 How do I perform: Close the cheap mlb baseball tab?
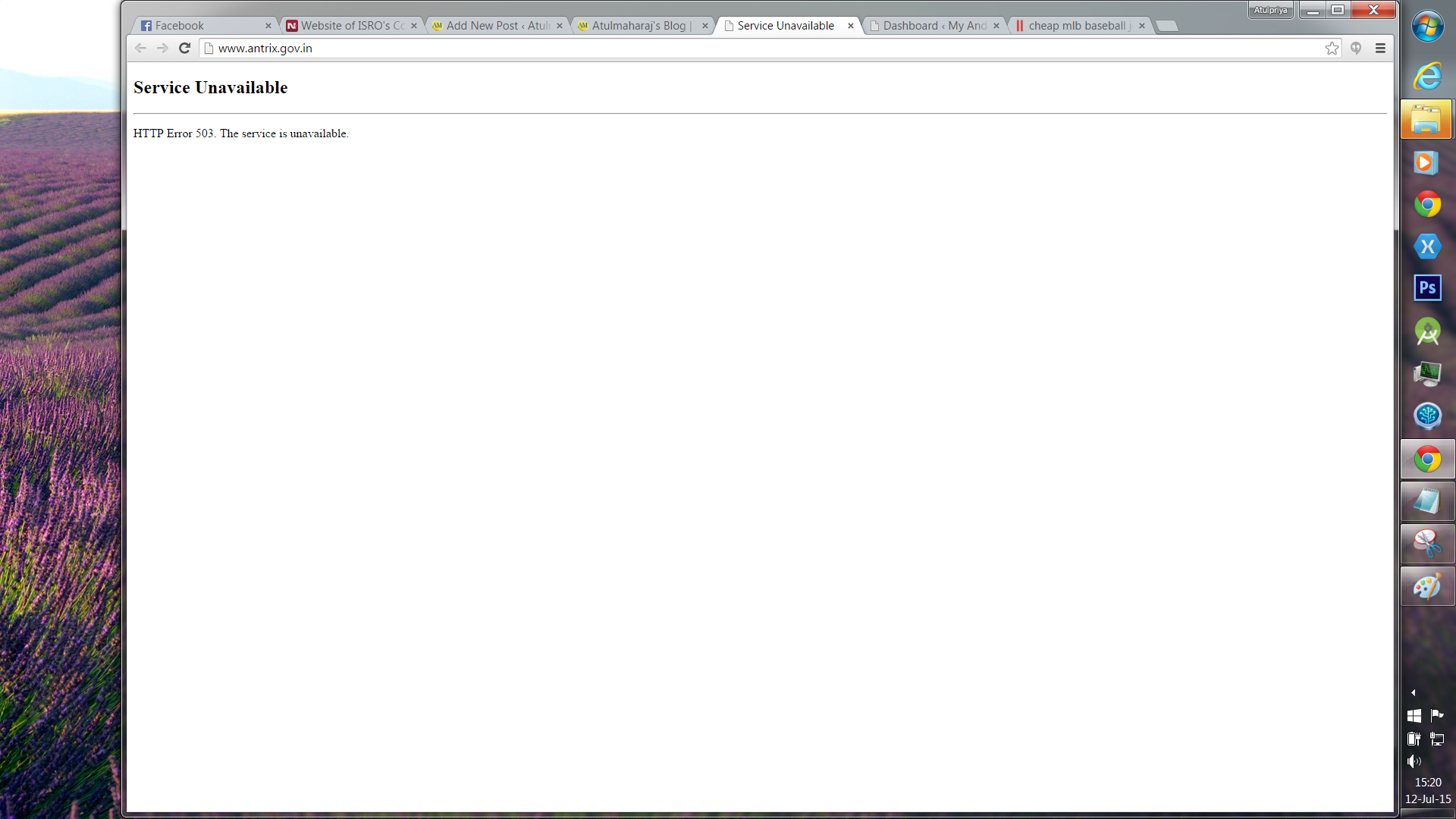pos(1141,26)
